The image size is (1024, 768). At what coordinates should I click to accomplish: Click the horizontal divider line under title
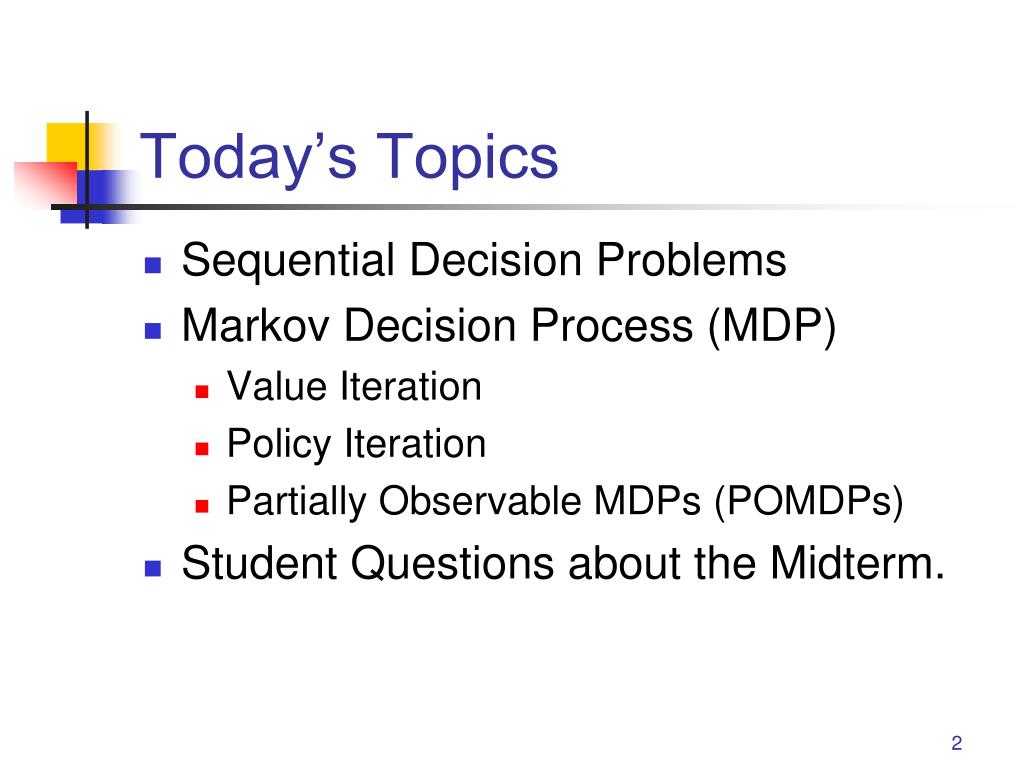[522, 207]
